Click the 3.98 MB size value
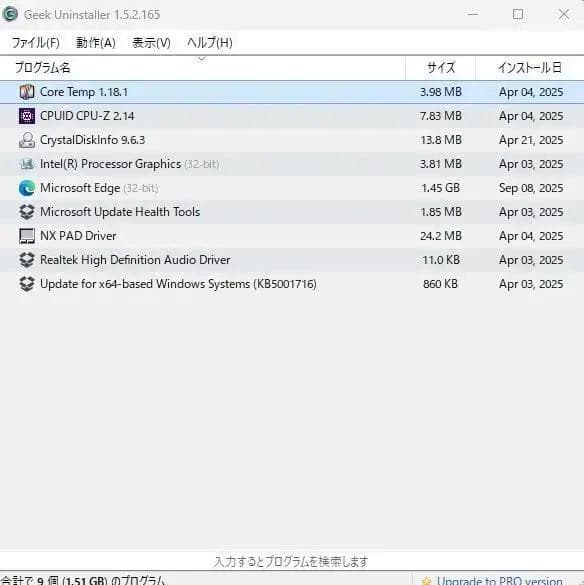 click(441, 92)
